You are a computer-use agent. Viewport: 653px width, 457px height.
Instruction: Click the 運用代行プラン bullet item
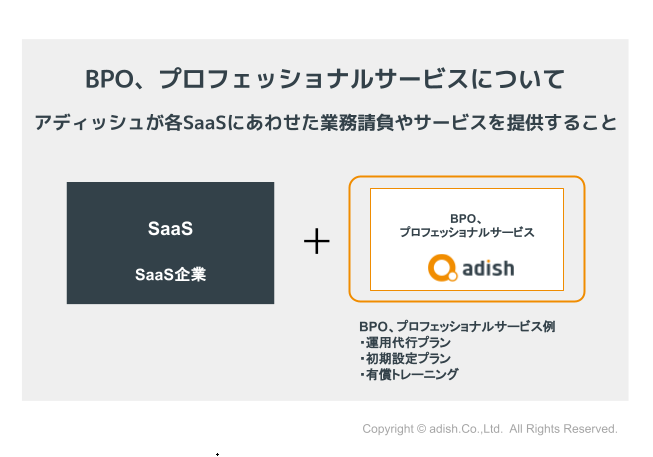[405, 342]
